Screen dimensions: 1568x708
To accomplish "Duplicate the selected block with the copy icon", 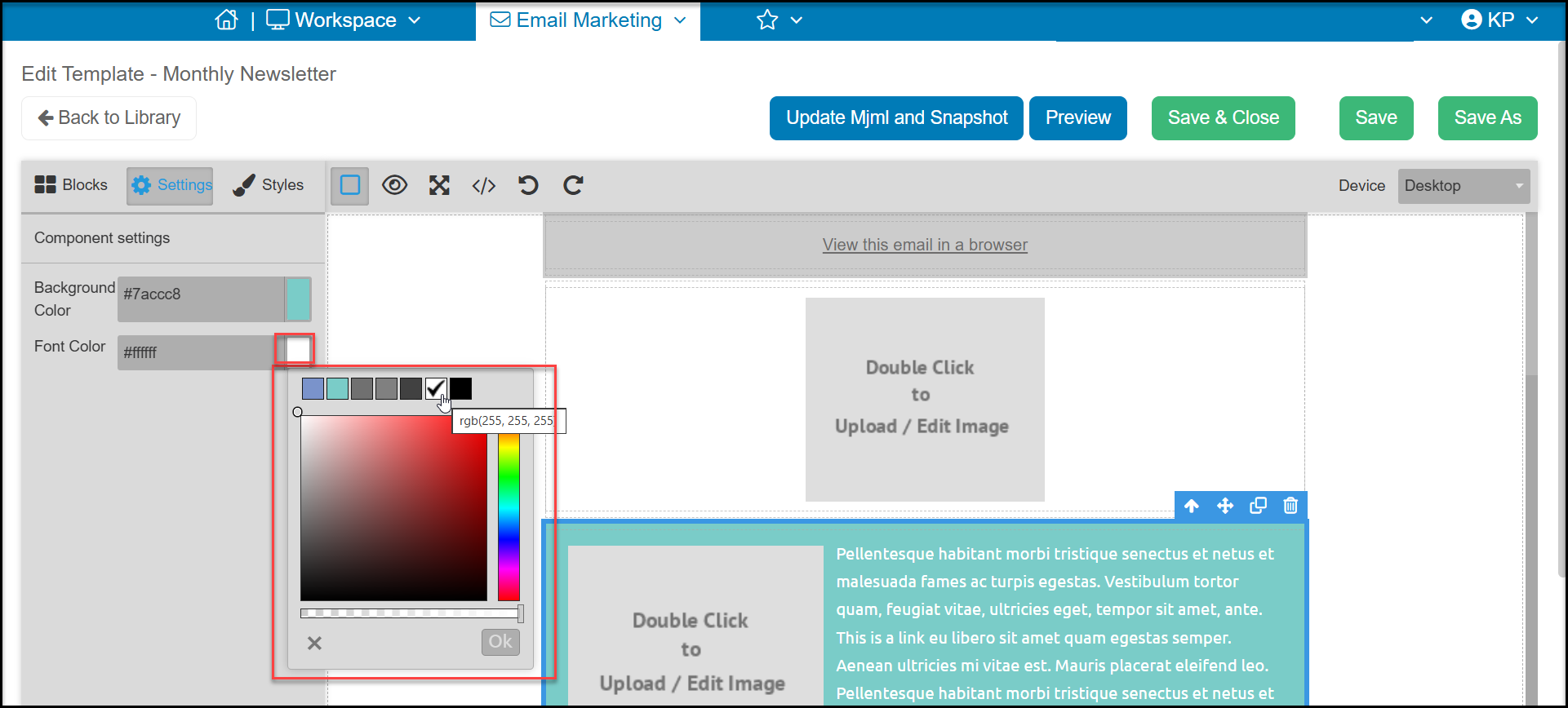I will point(1258,506).
